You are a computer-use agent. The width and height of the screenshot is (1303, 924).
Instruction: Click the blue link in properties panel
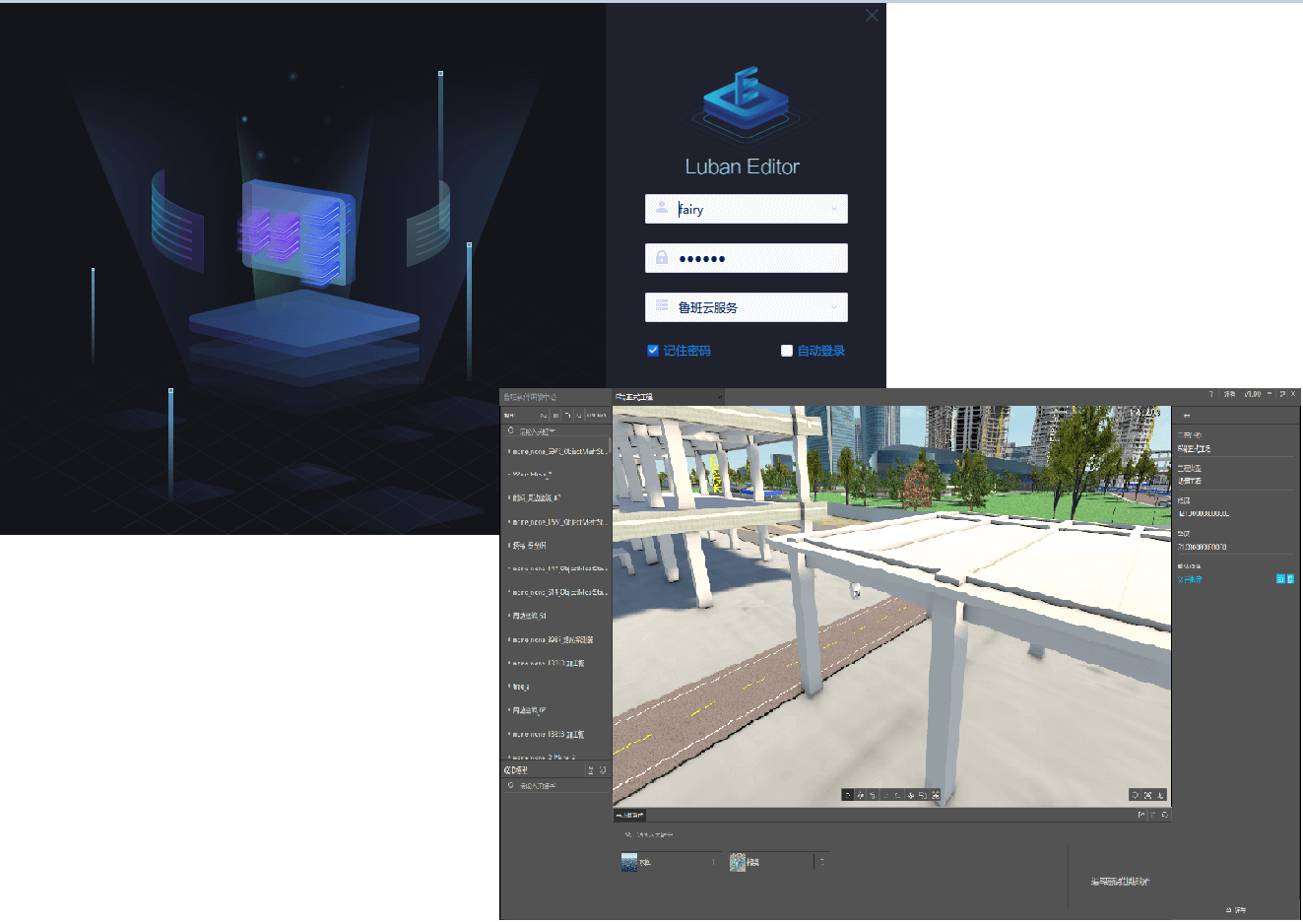click(x=1190, y=579)
